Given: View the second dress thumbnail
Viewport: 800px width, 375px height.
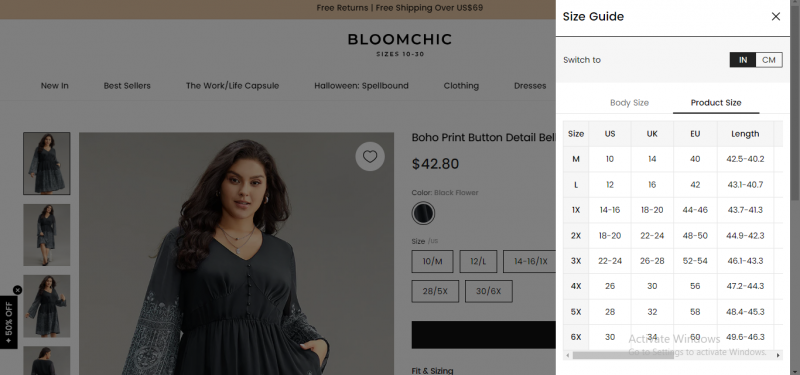Looking at the screenshot, I should (x=46, y=235).
